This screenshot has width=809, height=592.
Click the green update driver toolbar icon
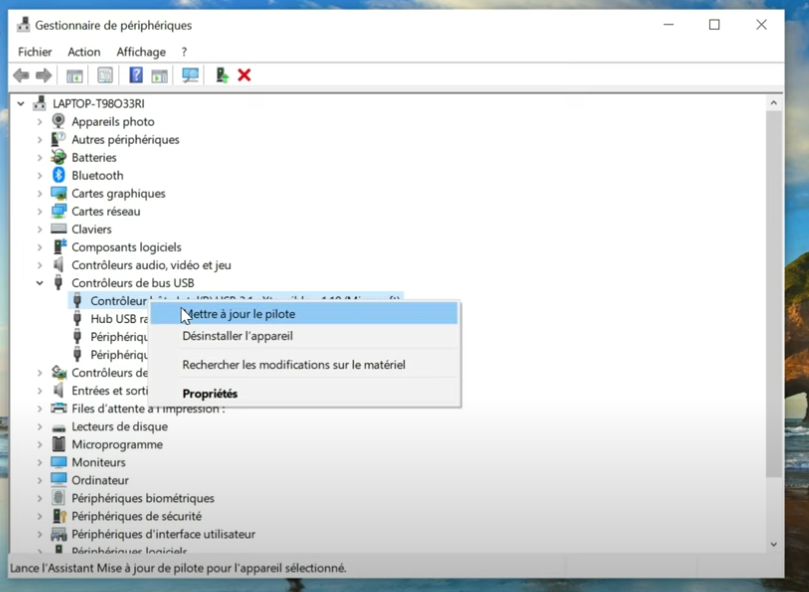click(222, 75)
